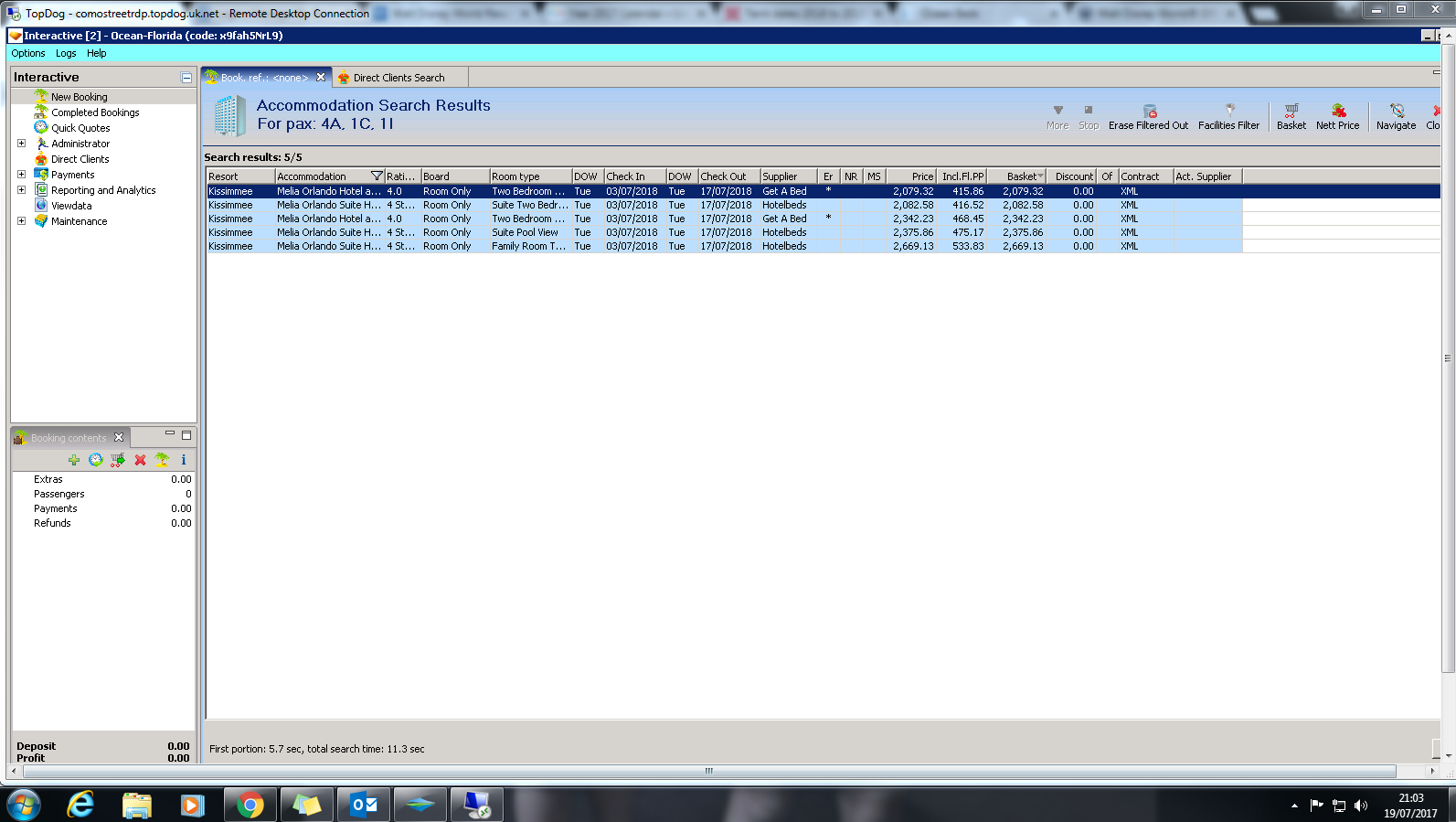Expand the Administrator tree node

(22, 144)
